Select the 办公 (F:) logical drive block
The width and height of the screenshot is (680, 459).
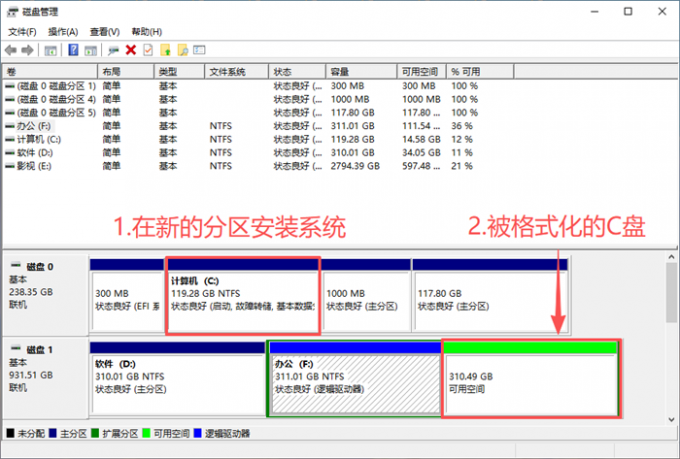[x=355, y=378]
